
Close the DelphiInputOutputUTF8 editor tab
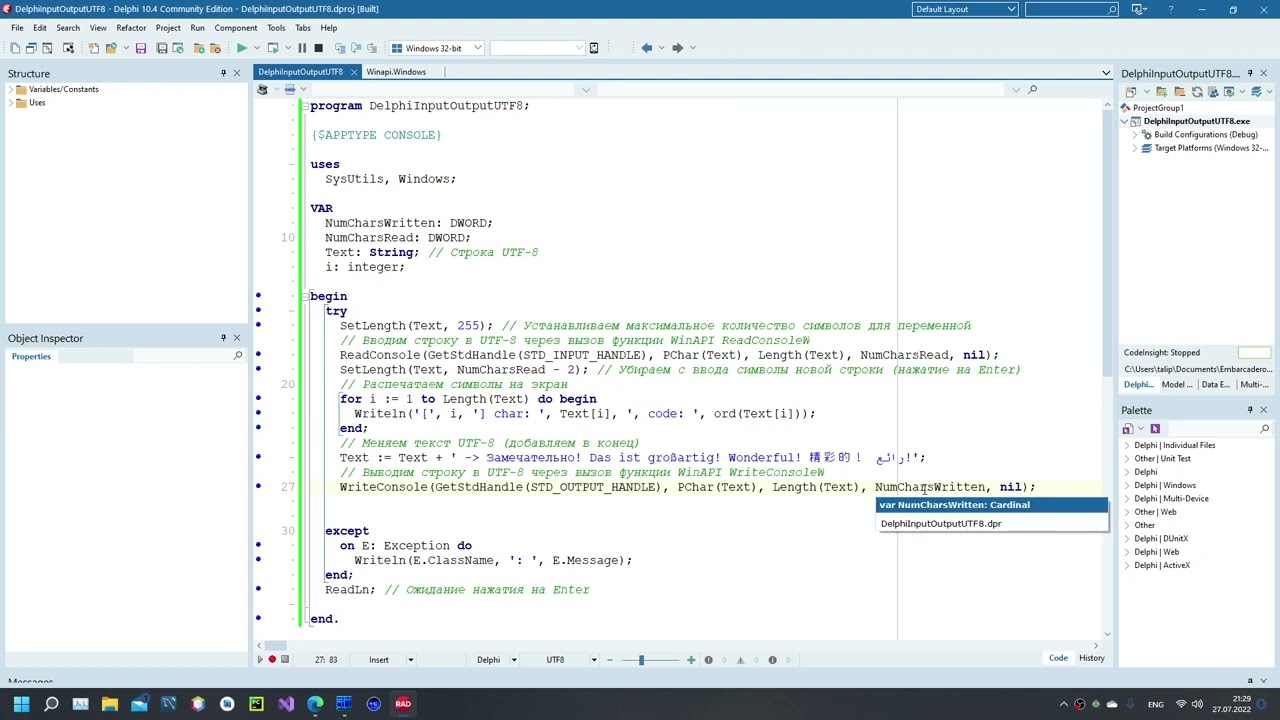(354, 72)
